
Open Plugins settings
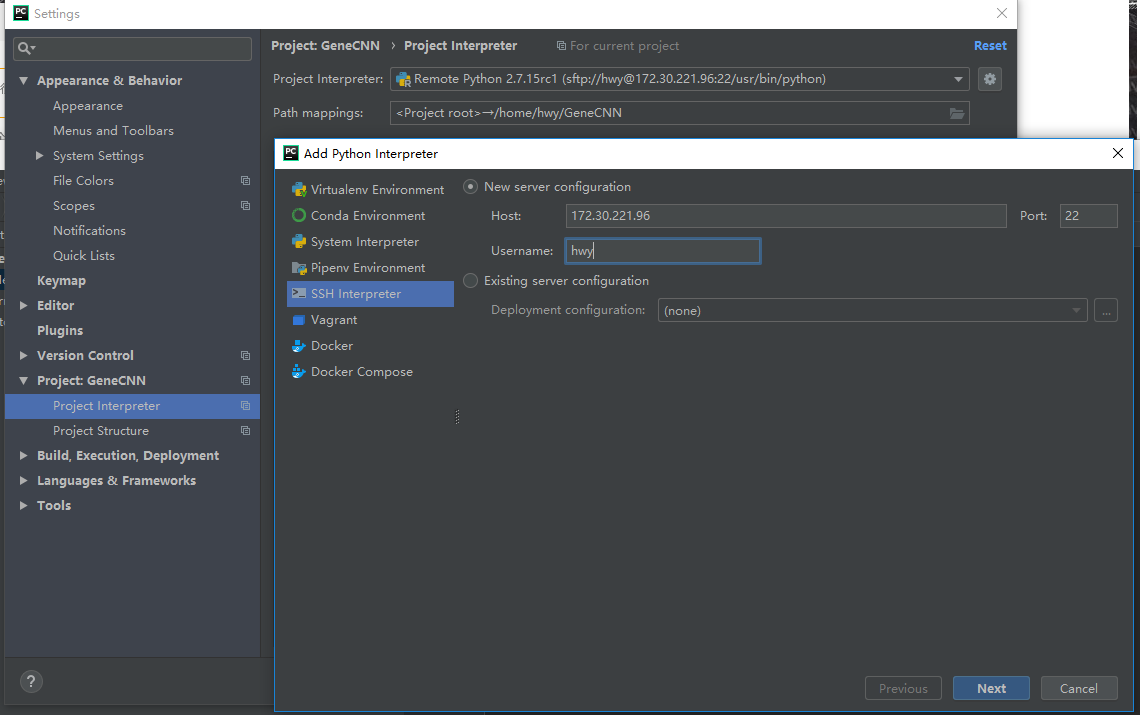(60, 330)
